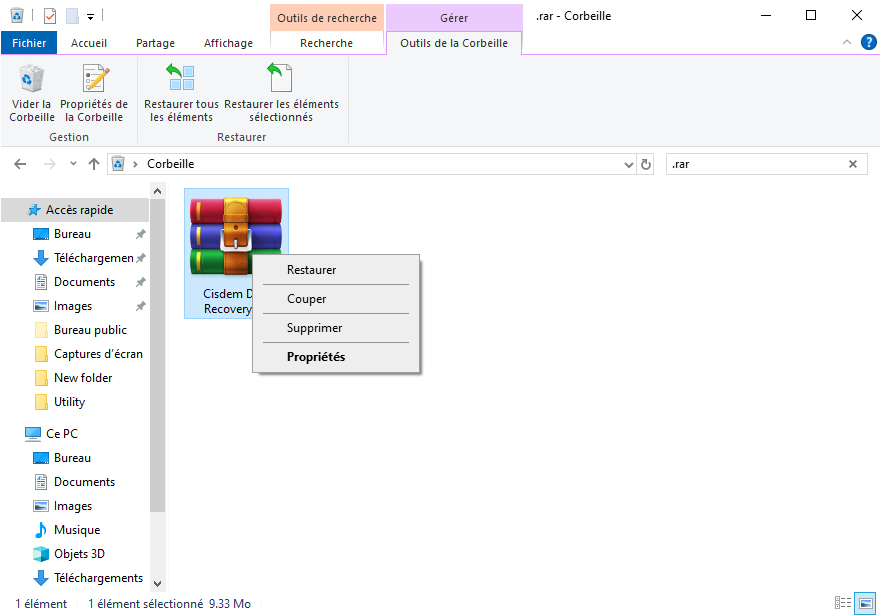
Task: Choose Restaurer in the context menu
Action: pos(336,270)
